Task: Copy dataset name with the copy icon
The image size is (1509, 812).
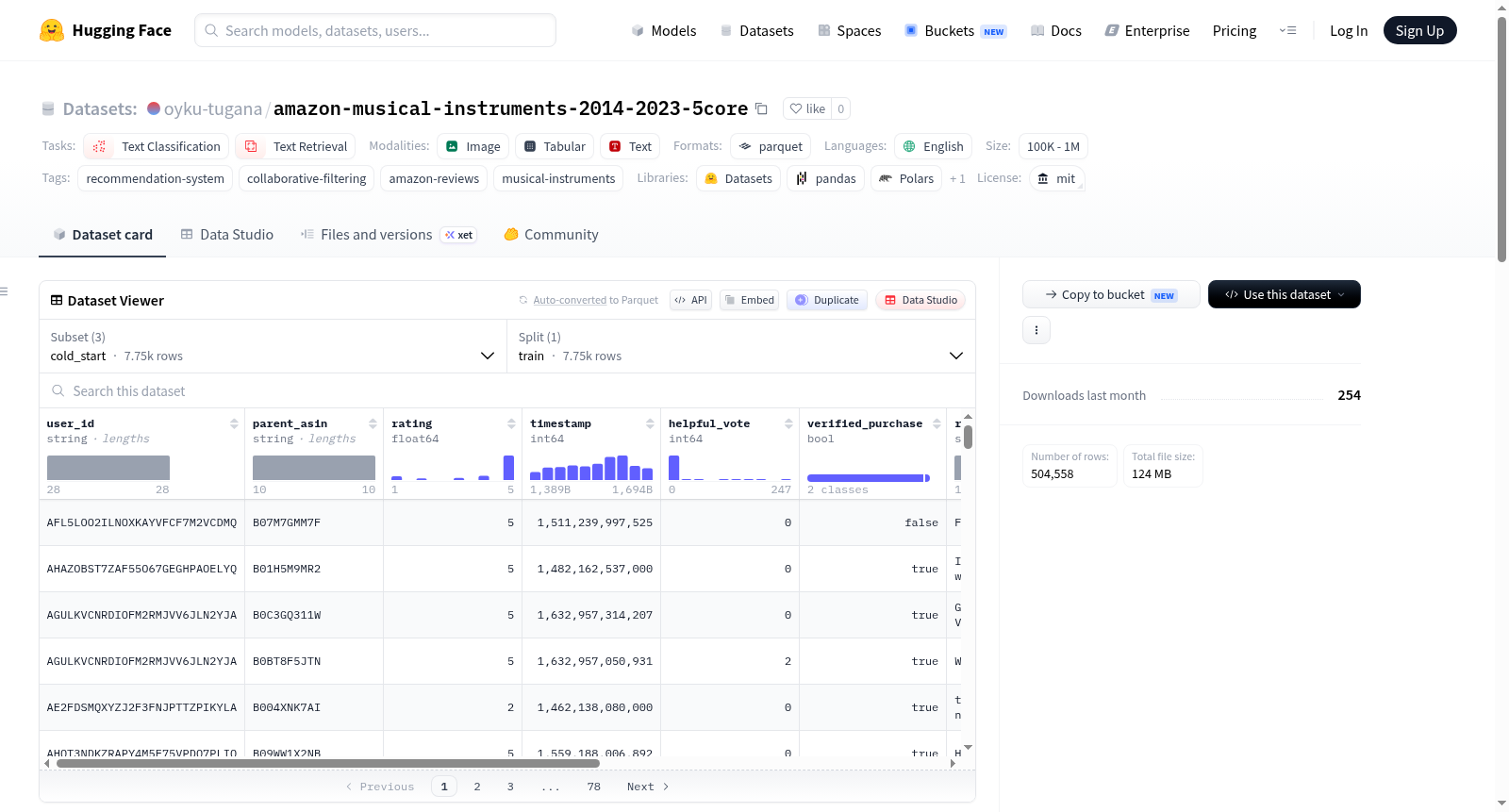Action: tap(761, 108)
